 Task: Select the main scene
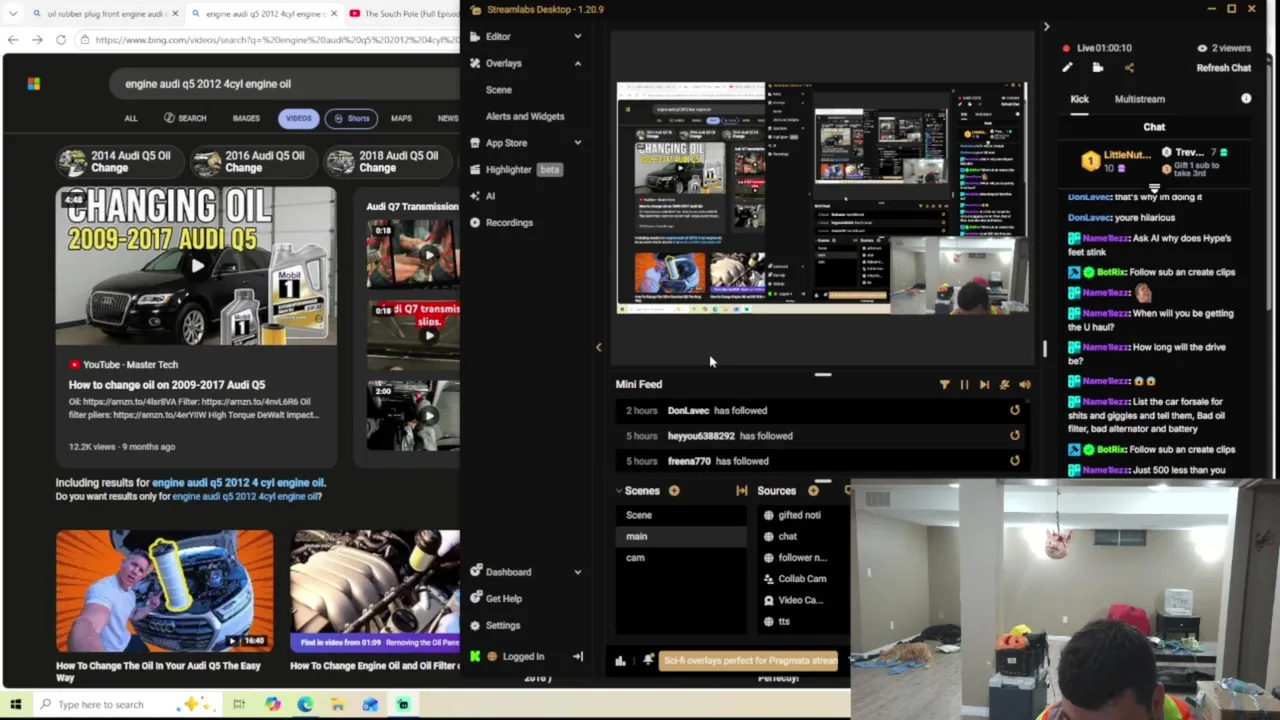click(x=680, y=536)
